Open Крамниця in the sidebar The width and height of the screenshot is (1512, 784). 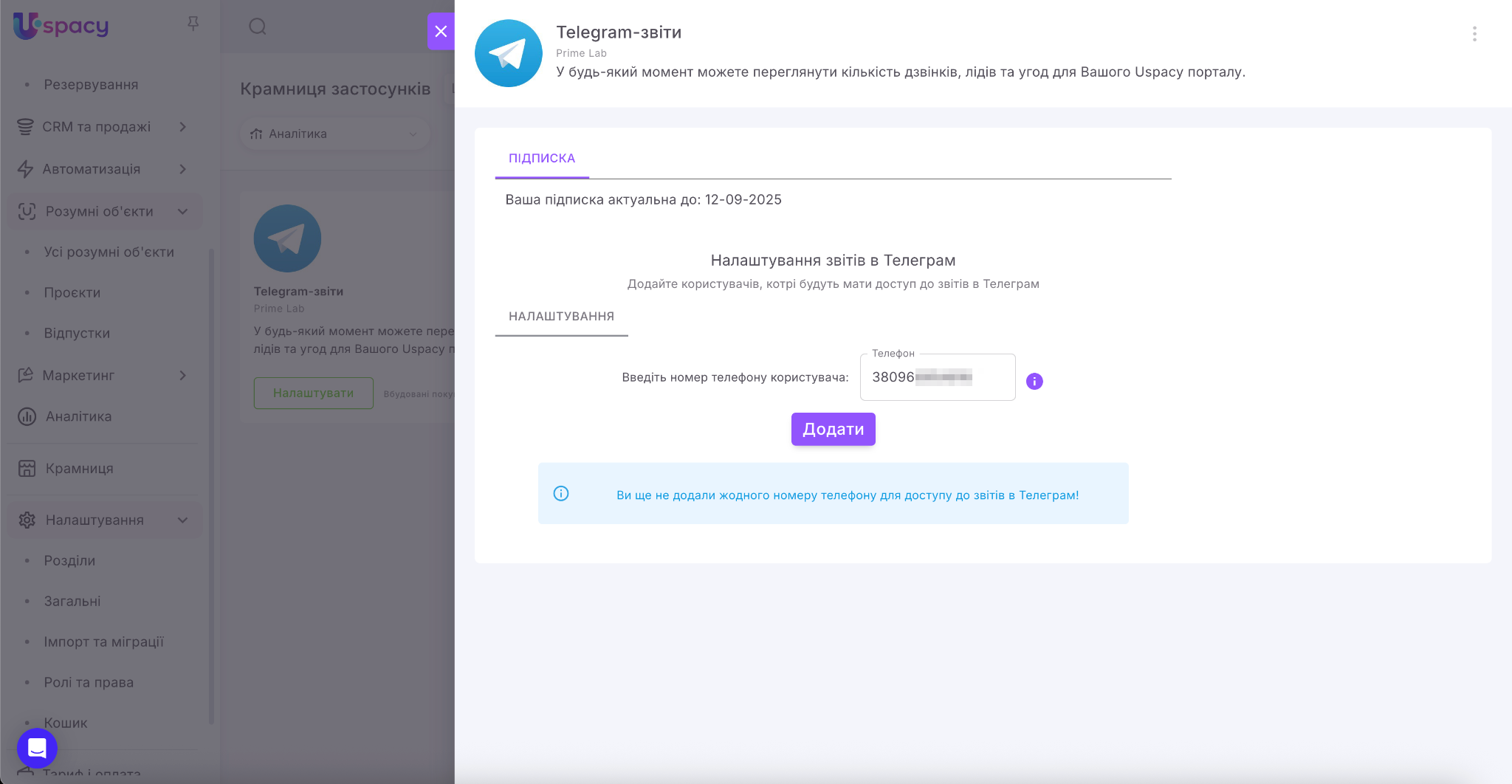(79, 468)
